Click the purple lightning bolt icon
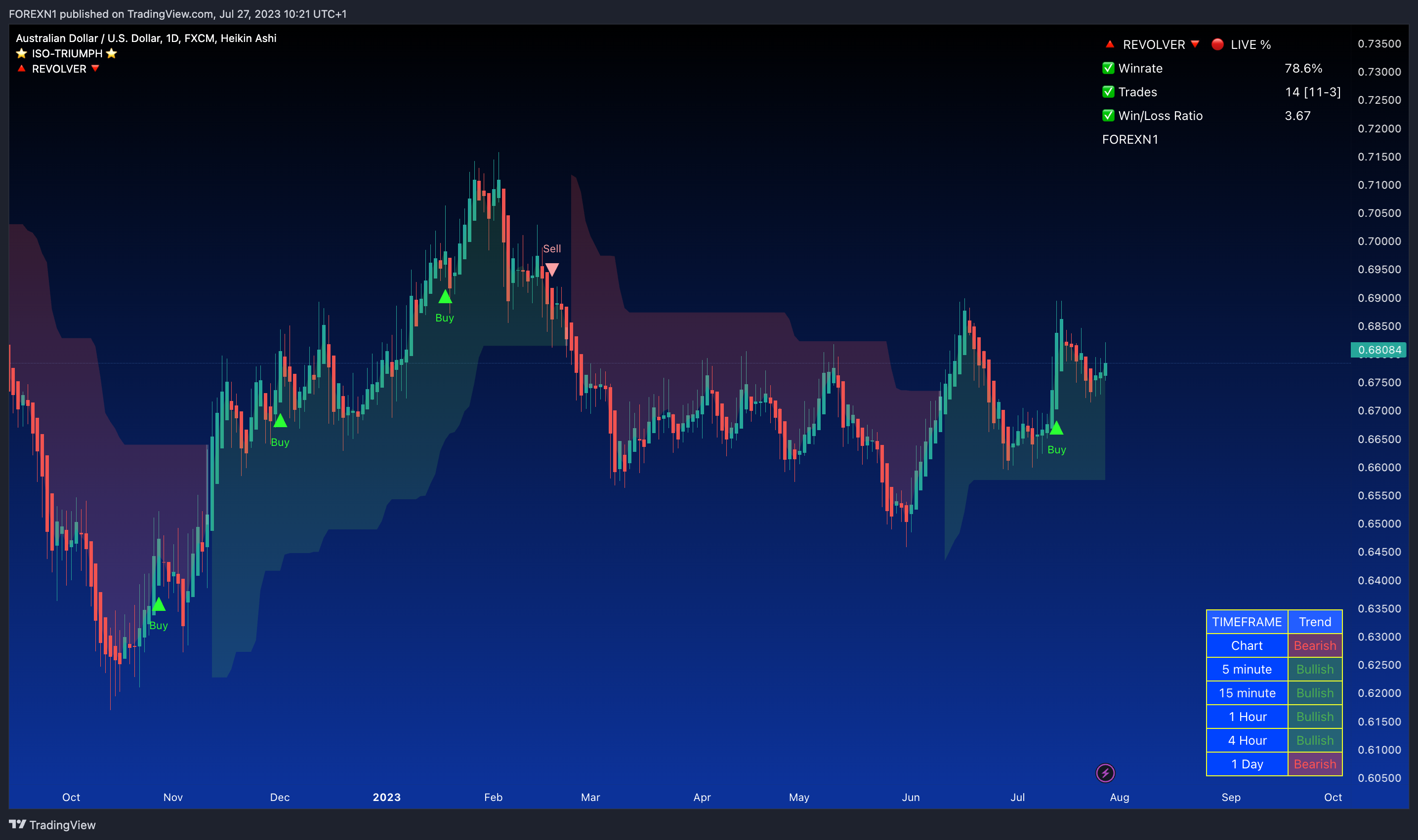 coord(1105,773)
